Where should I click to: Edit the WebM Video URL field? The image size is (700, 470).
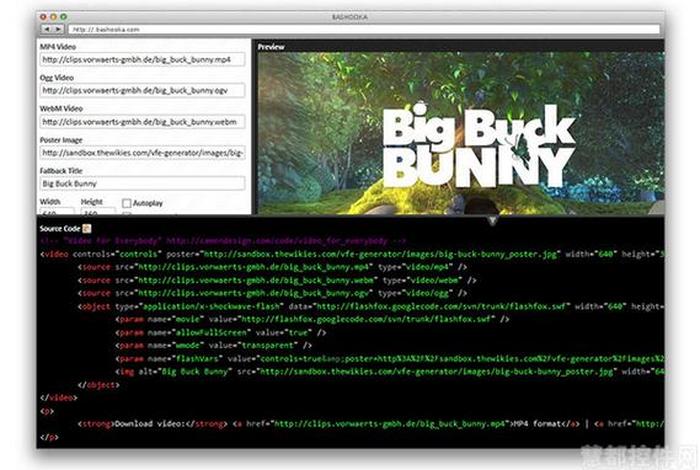(x=142, y=122)
